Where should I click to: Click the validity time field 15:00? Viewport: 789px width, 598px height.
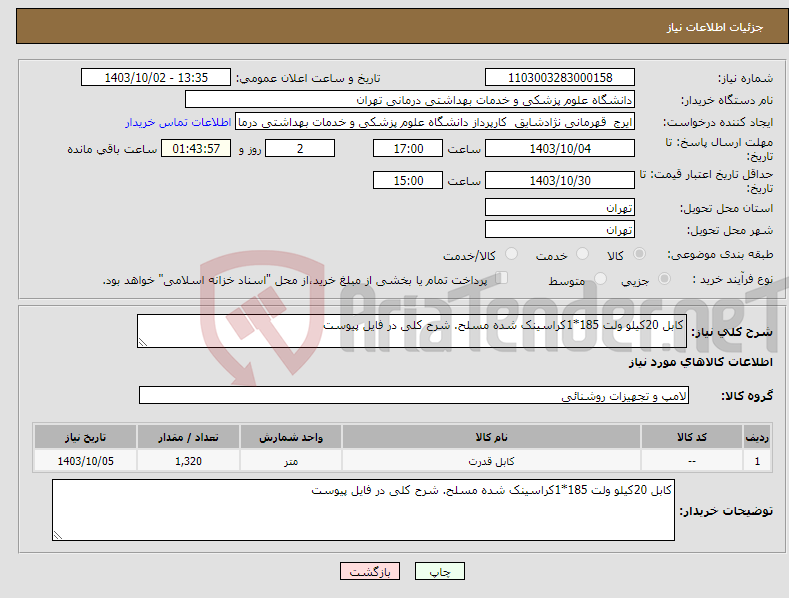(408, 180)
